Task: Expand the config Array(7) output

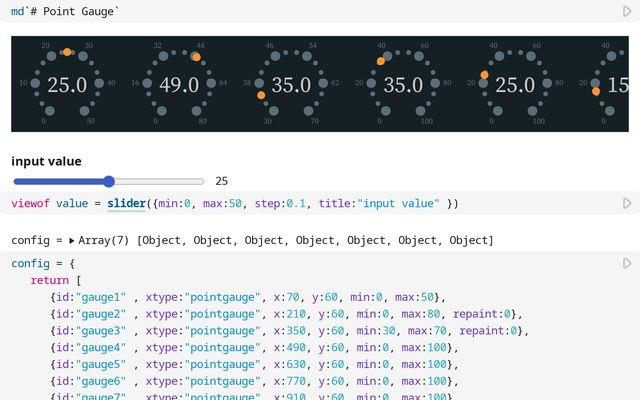Action: 71,240
